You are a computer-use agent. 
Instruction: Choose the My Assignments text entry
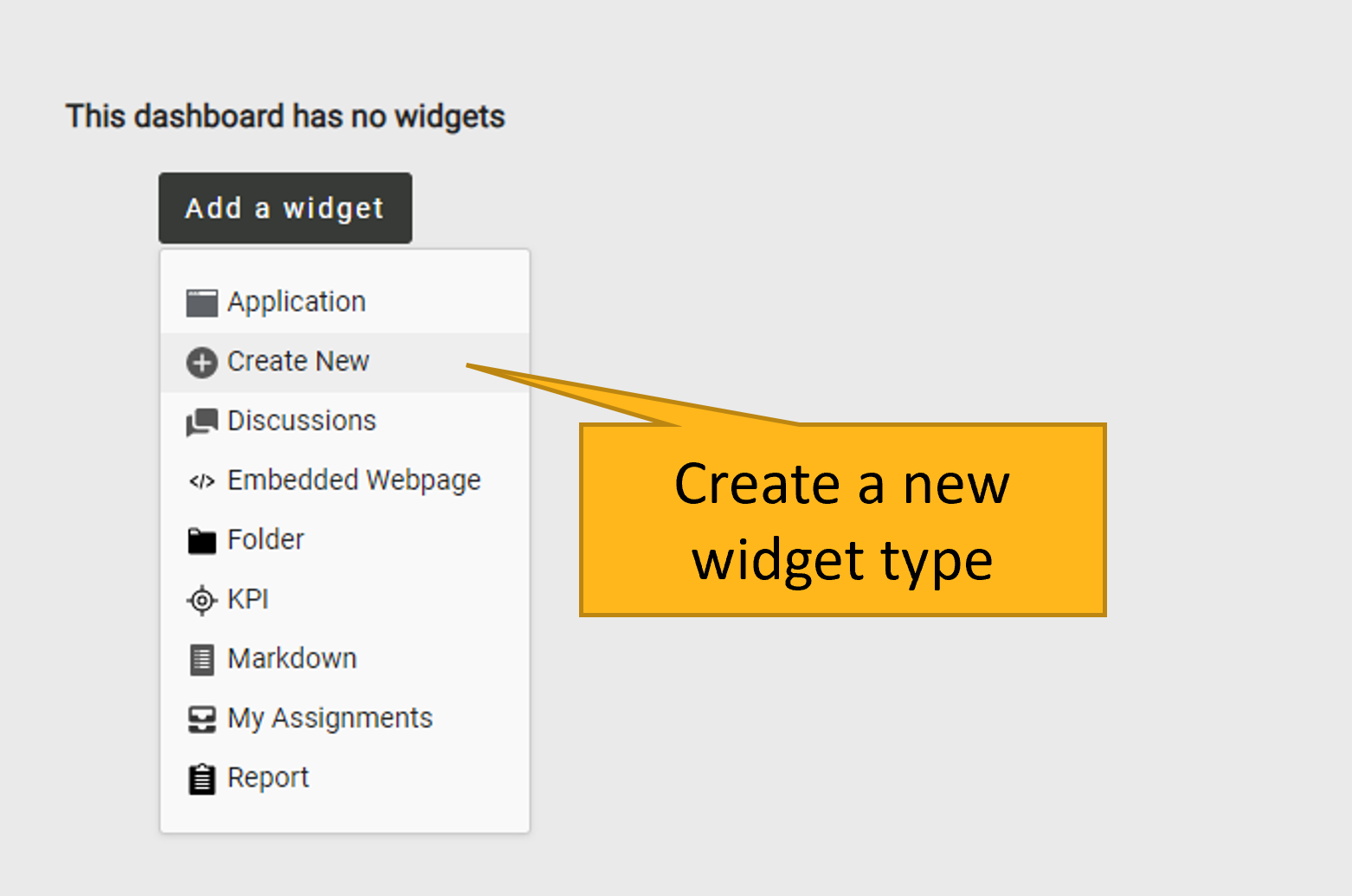point(329,718)
